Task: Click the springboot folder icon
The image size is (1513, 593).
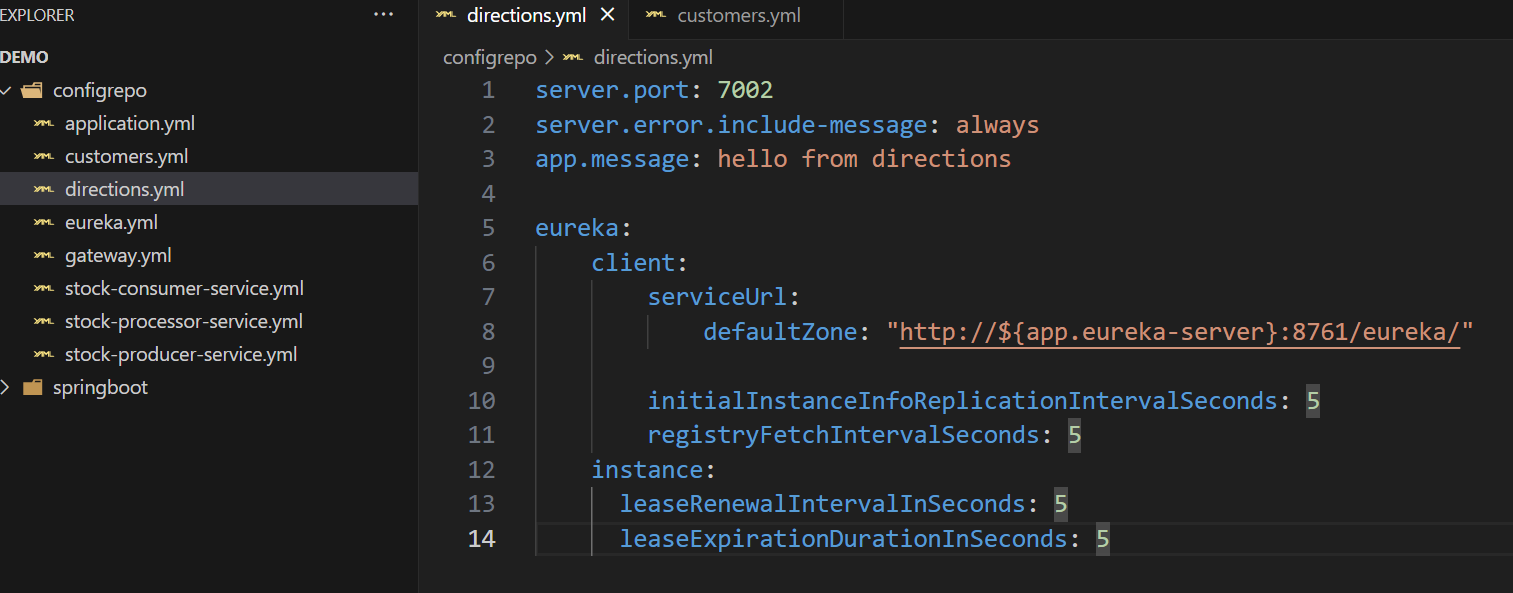Action: (32, 388)
